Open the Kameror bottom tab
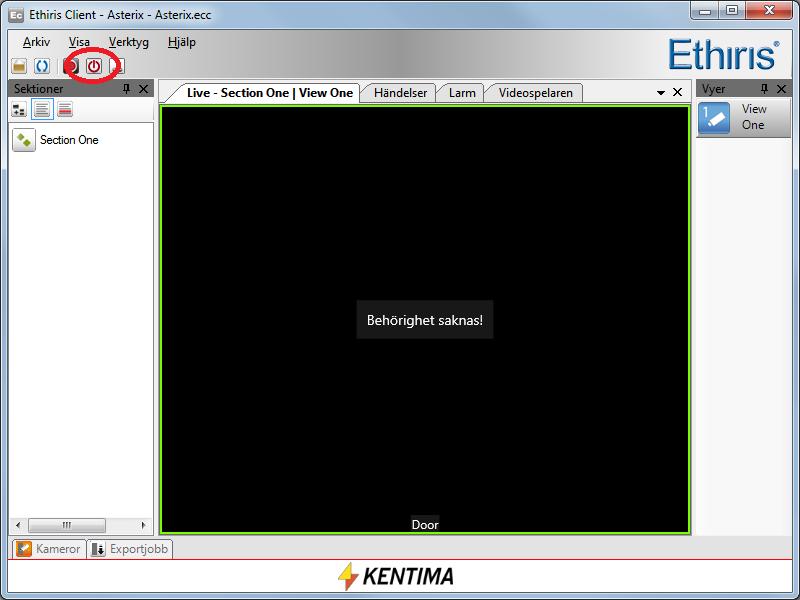Image resolution: width=800 pixels, height=600 pixels. (49, 549)
